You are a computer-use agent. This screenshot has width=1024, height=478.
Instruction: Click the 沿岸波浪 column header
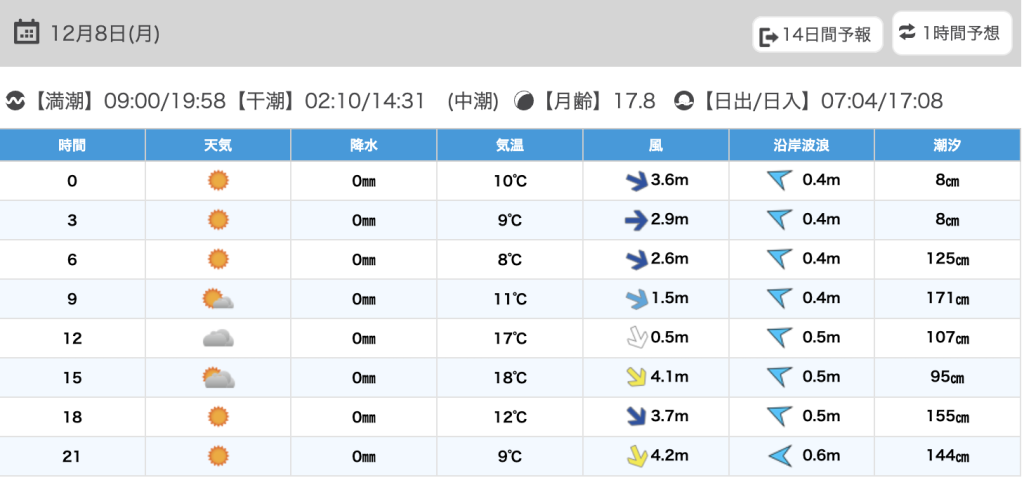point(802,145)
